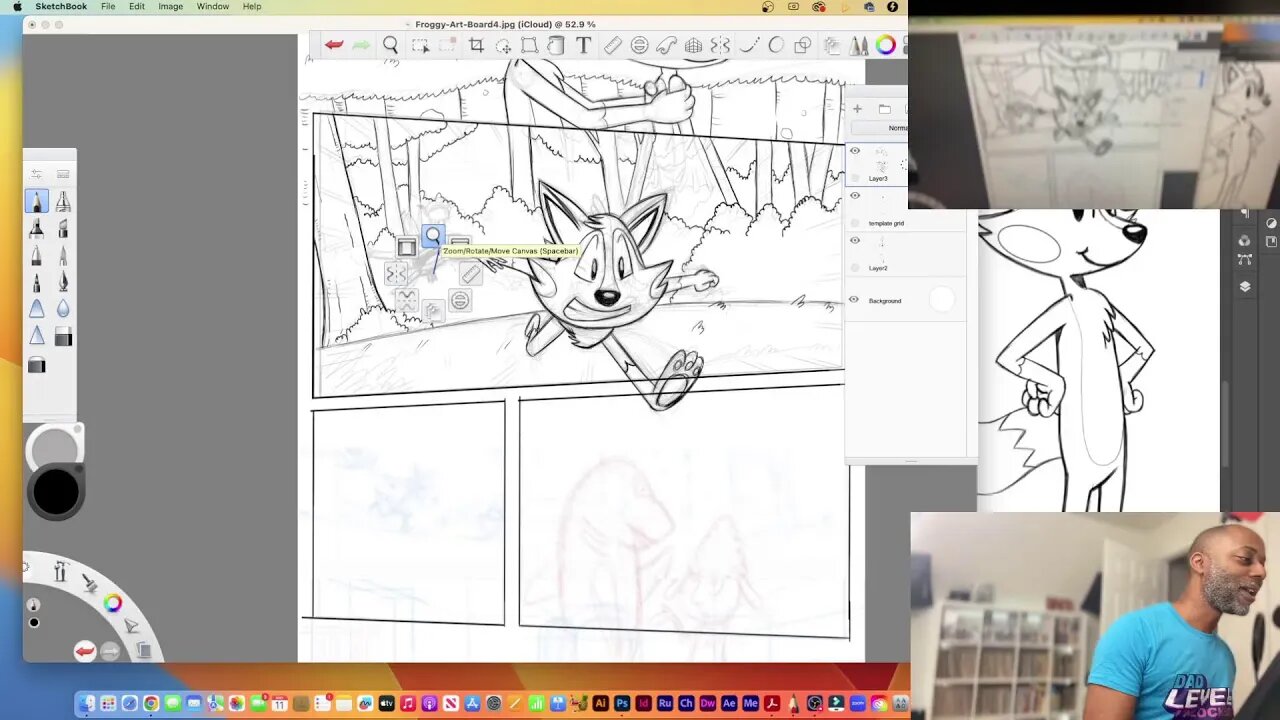This screenshot has height=720, width=1280.
Task: Click the color wheel in the lagoon
Action: pos(113,603)
